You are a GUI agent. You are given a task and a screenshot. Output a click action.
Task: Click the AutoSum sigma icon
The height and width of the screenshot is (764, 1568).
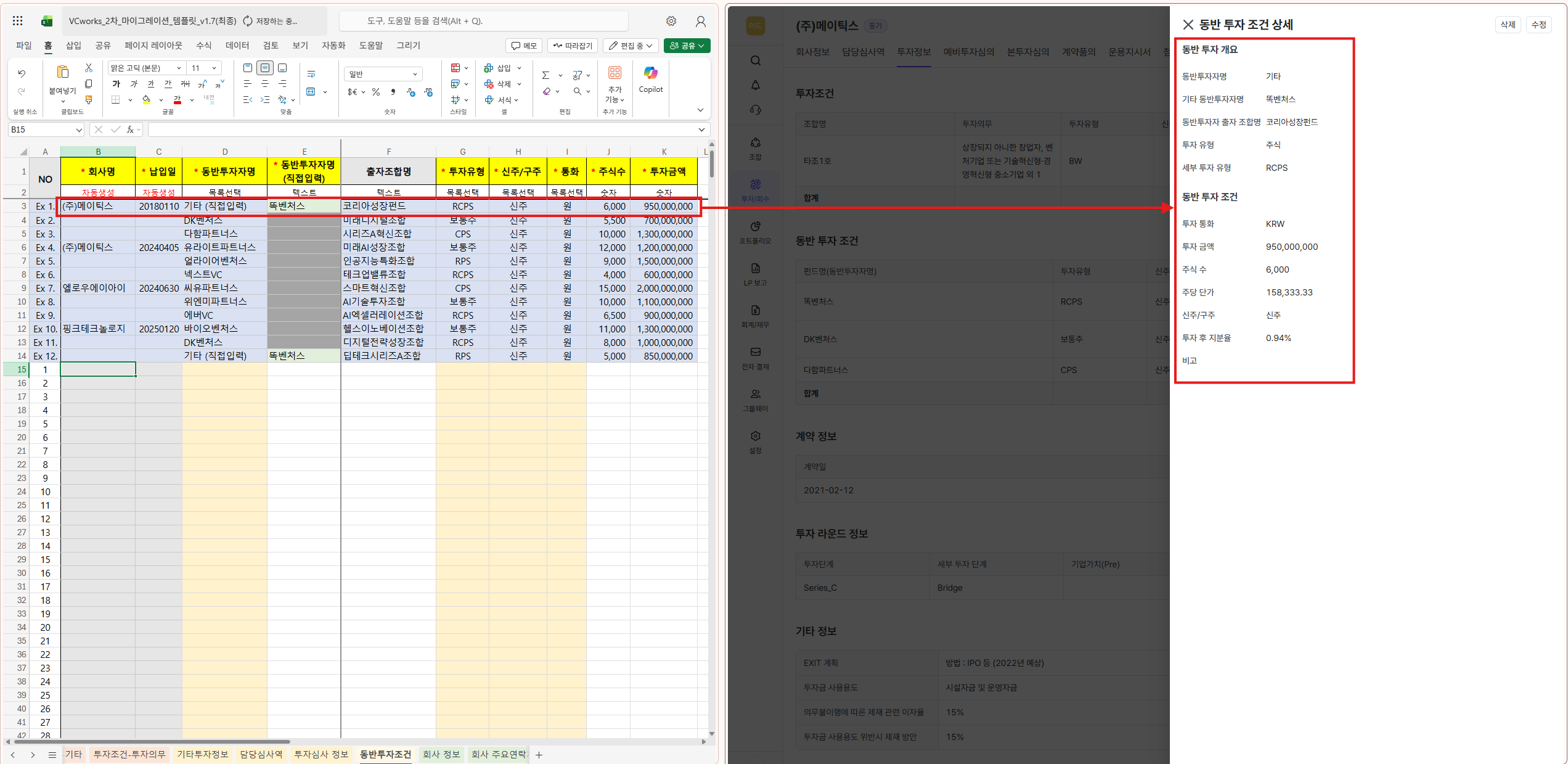pos(545,75)
